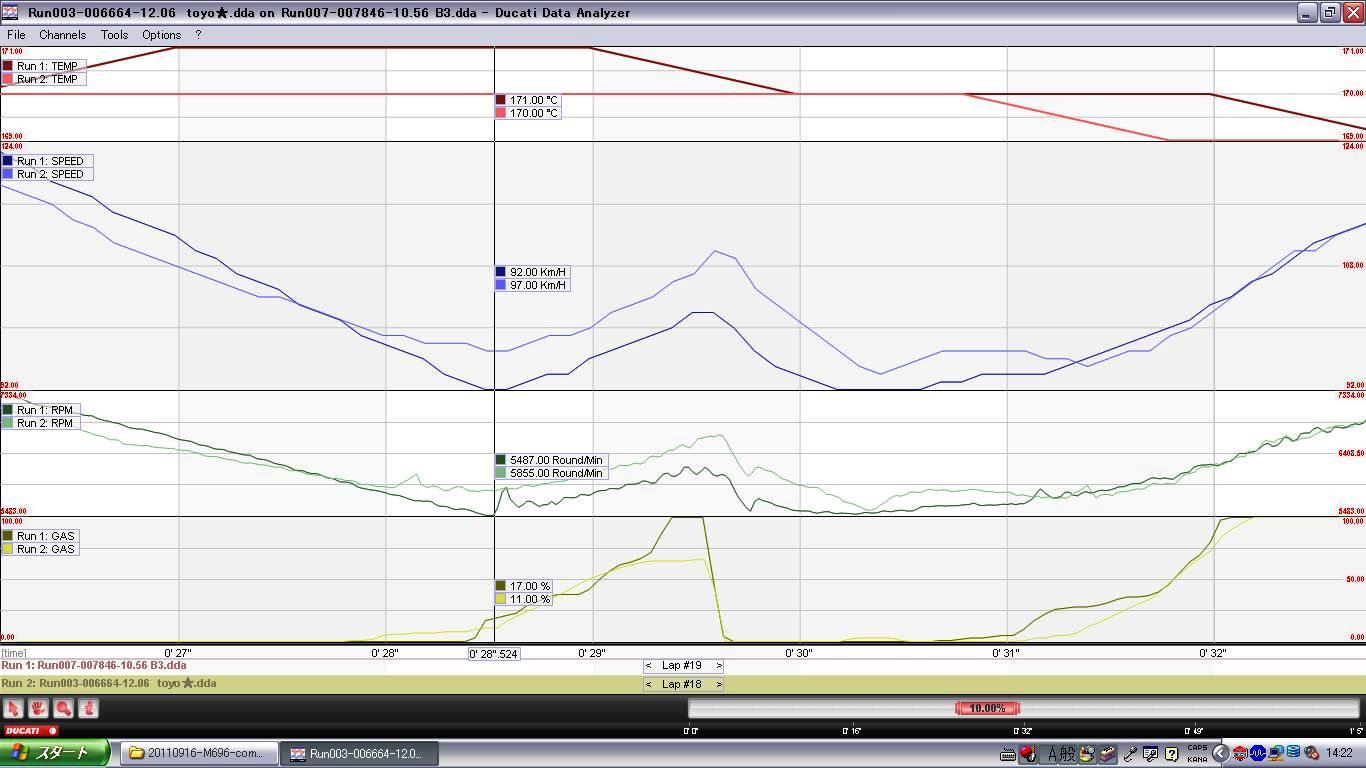Click the Run 2: GAS legend entry
Viewport: 1366px width, 768px height.
[x=41, y=549]
